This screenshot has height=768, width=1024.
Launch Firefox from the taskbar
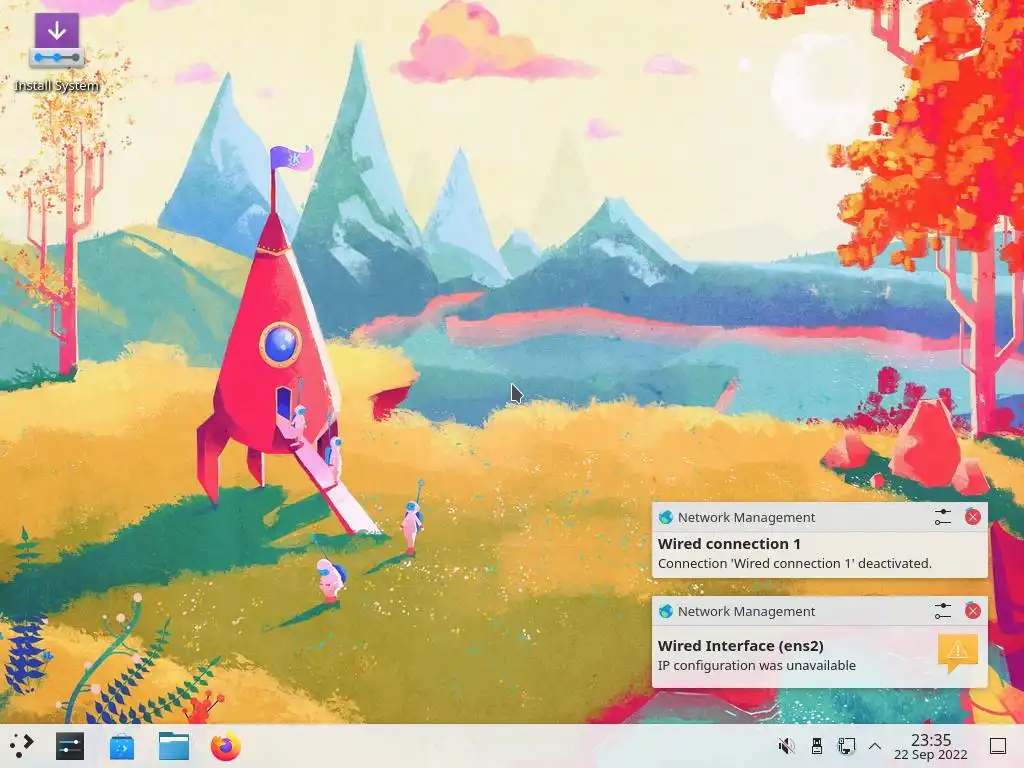tap(225, 746)
